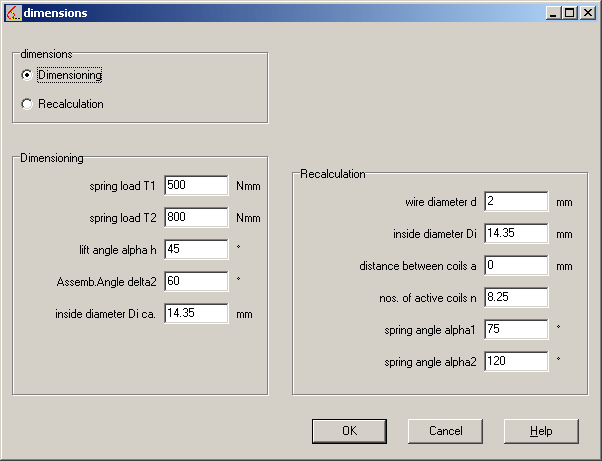Open Help for the dimensions dialog

click(x=541, y=431)
